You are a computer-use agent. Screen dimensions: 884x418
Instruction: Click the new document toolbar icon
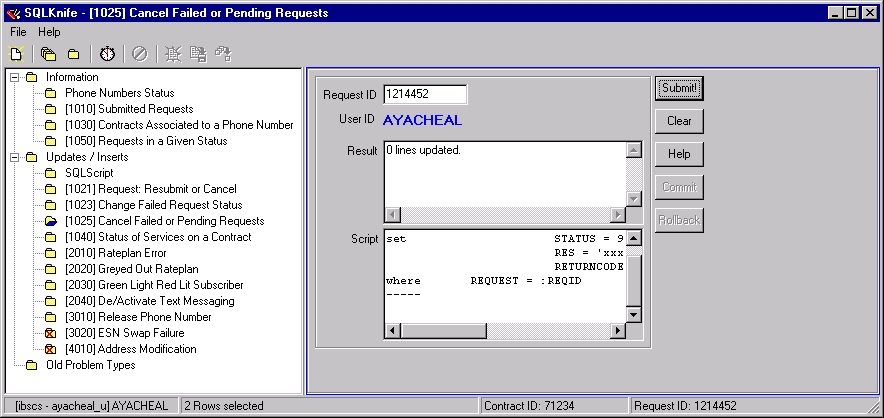tap(17, 53)
